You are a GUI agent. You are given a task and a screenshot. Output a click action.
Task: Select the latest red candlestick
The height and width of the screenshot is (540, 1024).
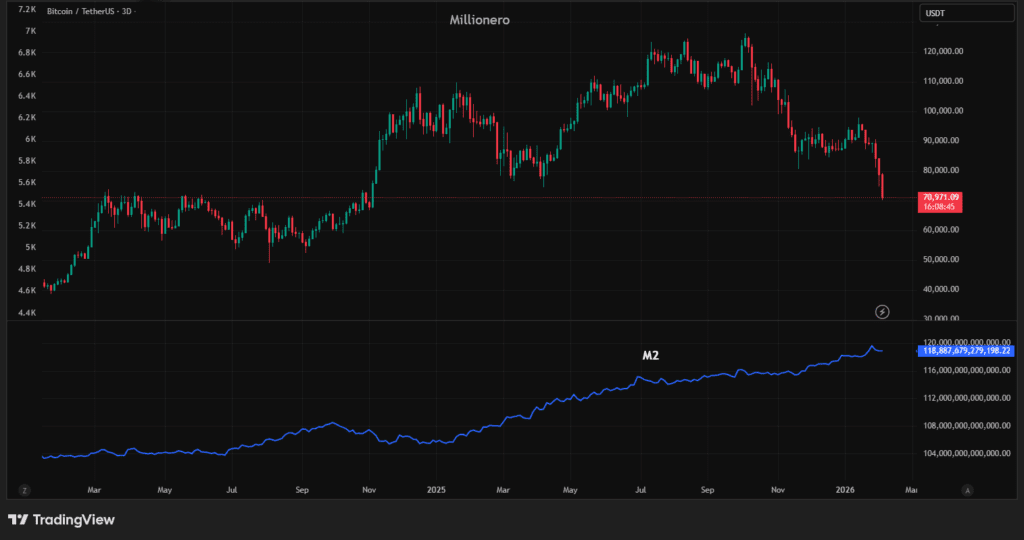coord(882,186)
